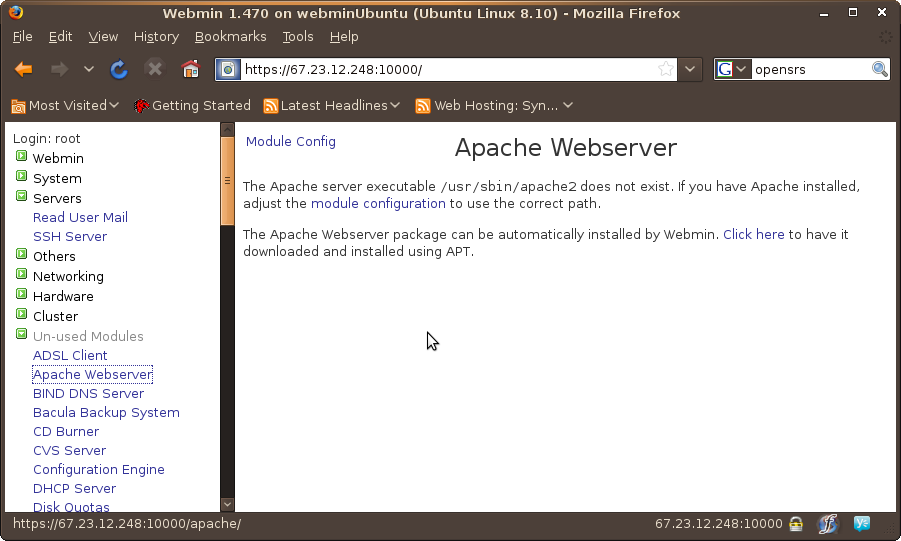The image size is (901, 541).
Task: Reload the current page
Action: pyautogui.click(x=119, y=70)
